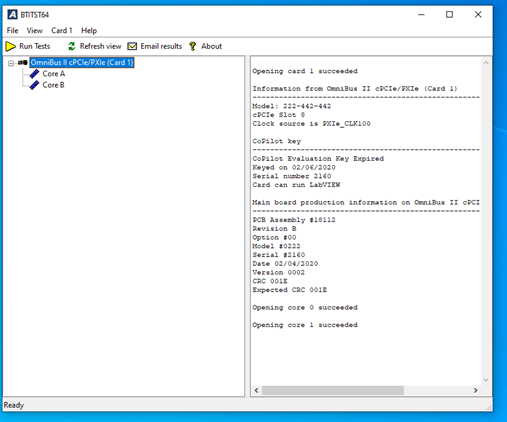Click 'Opening core 1 succeeded' line
507x422 pixels.
click(x=305, y=325)
